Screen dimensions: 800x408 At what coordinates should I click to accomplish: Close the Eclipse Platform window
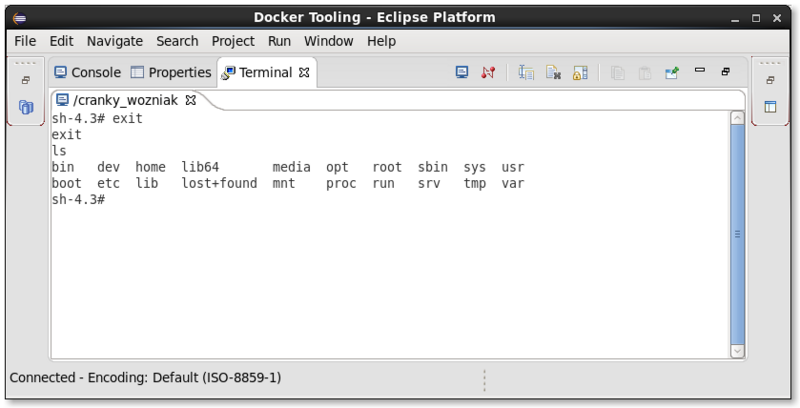point(777,18)
